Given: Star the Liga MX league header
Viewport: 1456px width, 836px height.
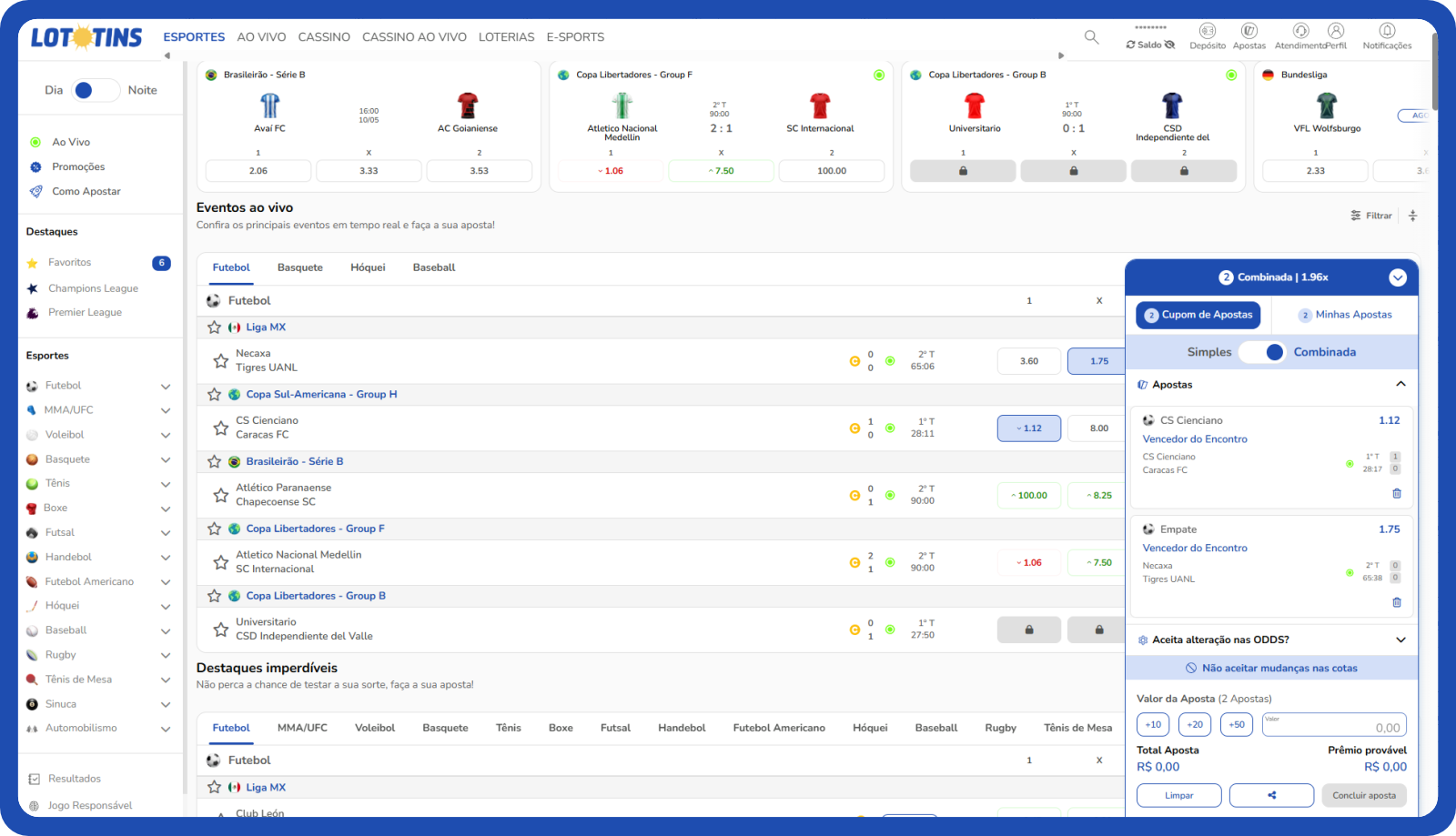Looking at the screenshot, I should [x=214, y=327].
